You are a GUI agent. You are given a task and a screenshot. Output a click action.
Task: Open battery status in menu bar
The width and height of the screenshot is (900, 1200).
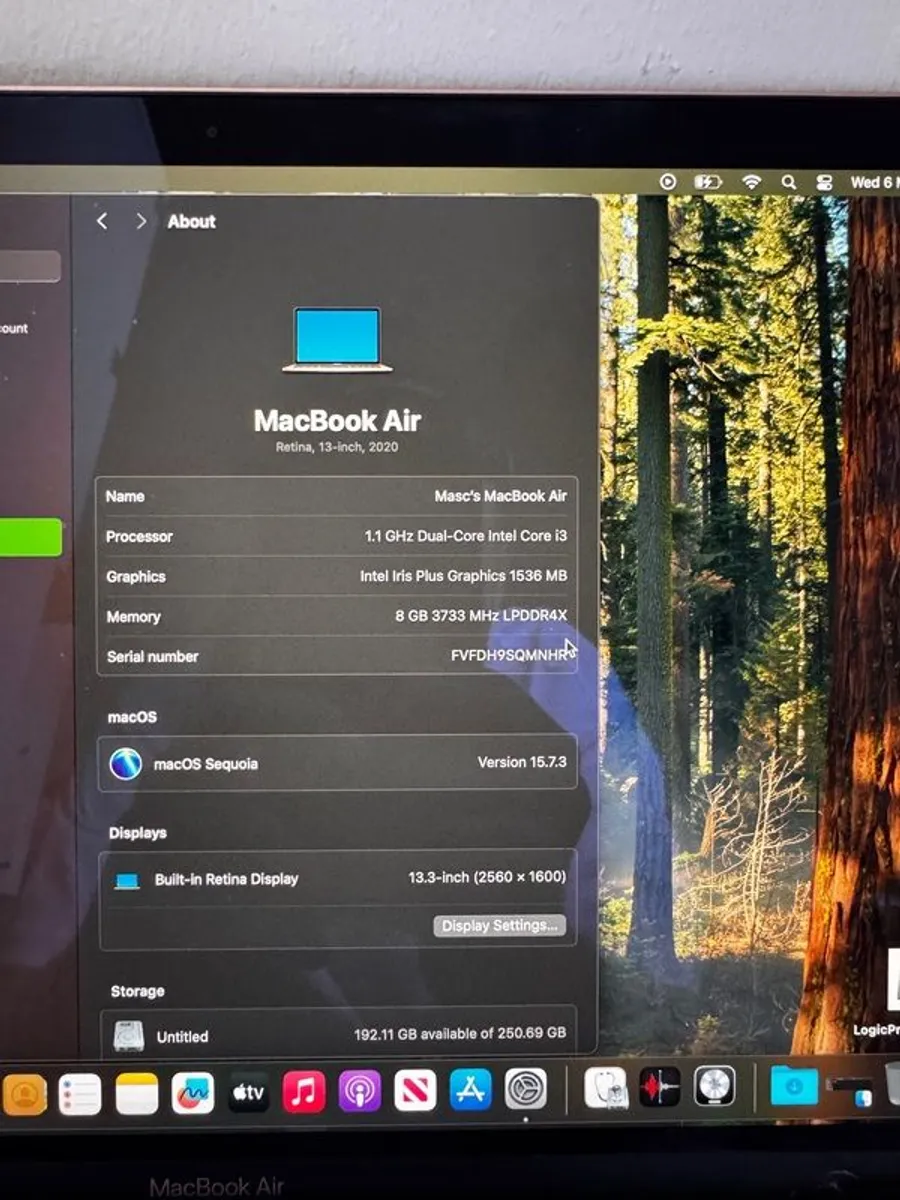tap(708, 182)
